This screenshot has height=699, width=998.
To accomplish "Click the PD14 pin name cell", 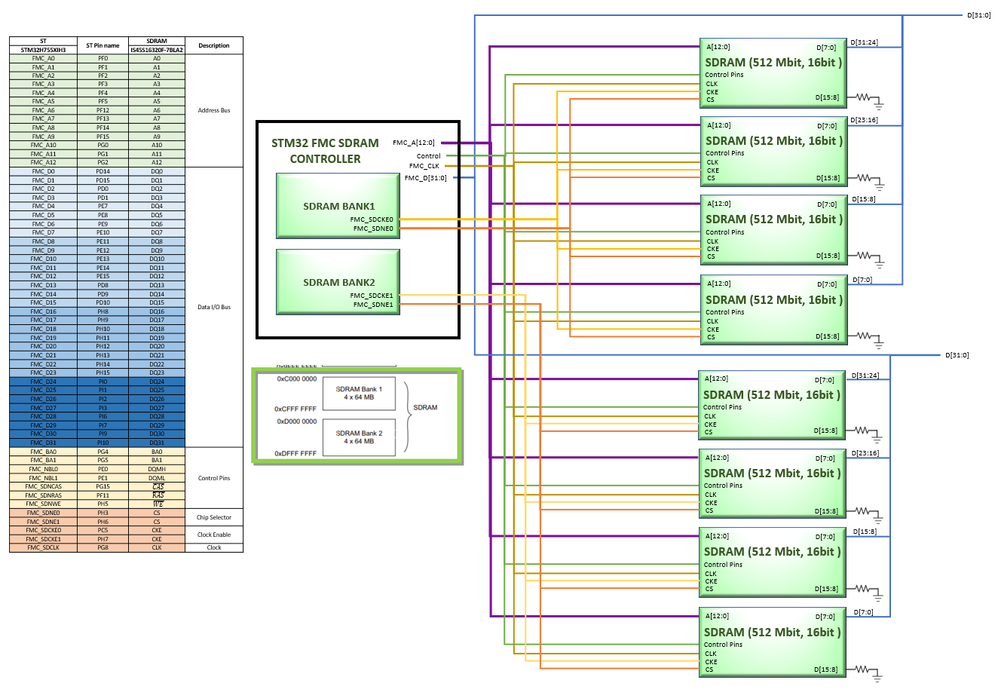I will tap(102, 171).
